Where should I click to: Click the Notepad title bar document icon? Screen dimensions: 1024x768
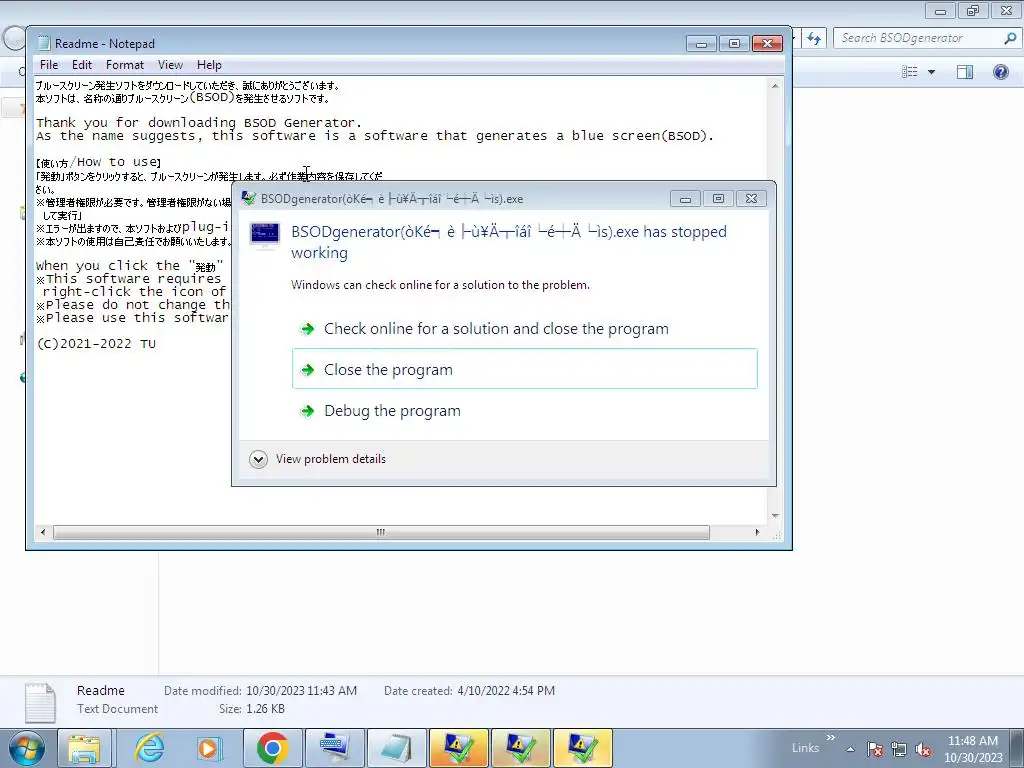44,43
